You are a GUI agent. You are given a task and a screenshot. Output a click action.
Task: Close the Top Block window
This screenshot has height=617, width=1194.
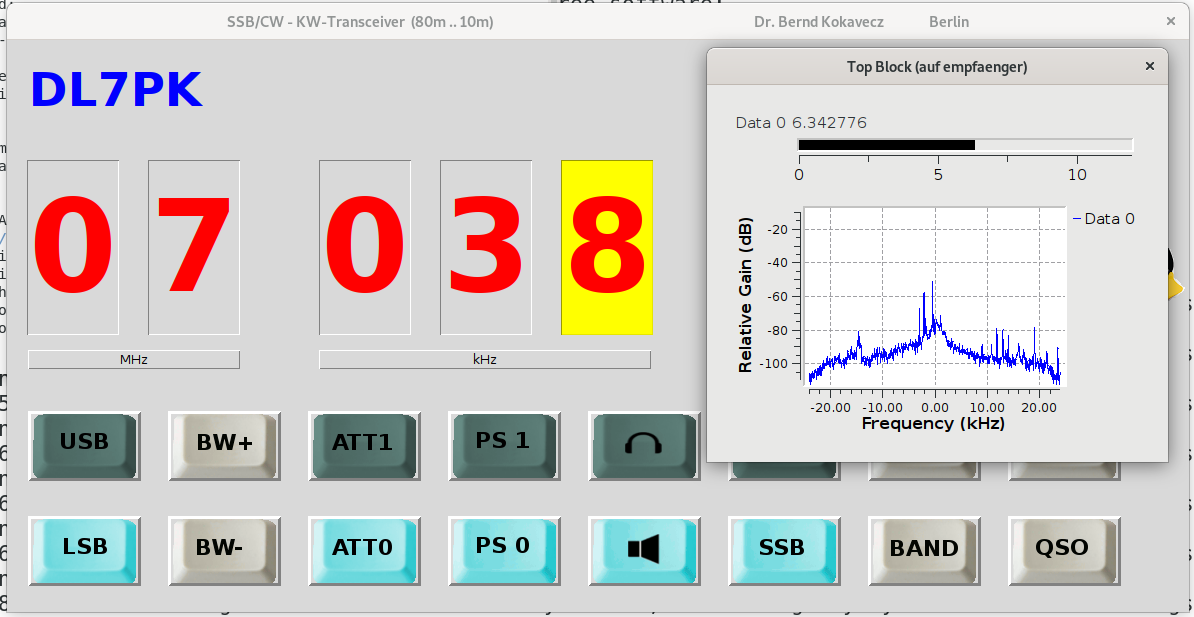pos(1150,66)
